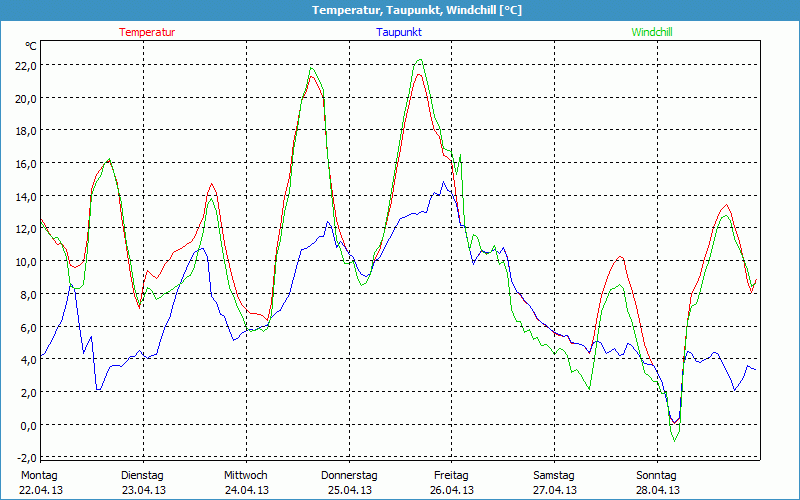Viewport: 800px width, 500px height.
Task: Click the Mittwoch day label
Action: click(246, 475)
